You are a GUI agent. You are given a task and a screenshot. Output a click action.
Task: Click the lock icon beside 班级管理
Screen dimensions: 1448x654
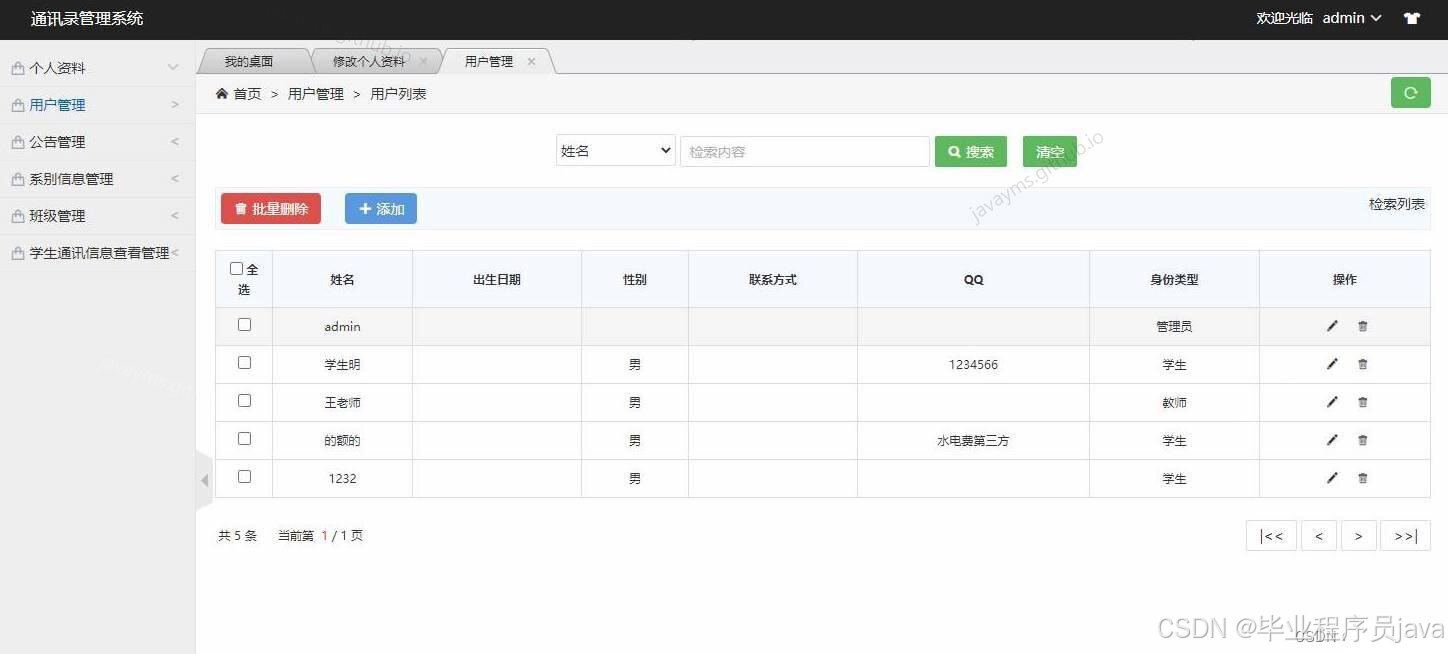click(17, 216)
